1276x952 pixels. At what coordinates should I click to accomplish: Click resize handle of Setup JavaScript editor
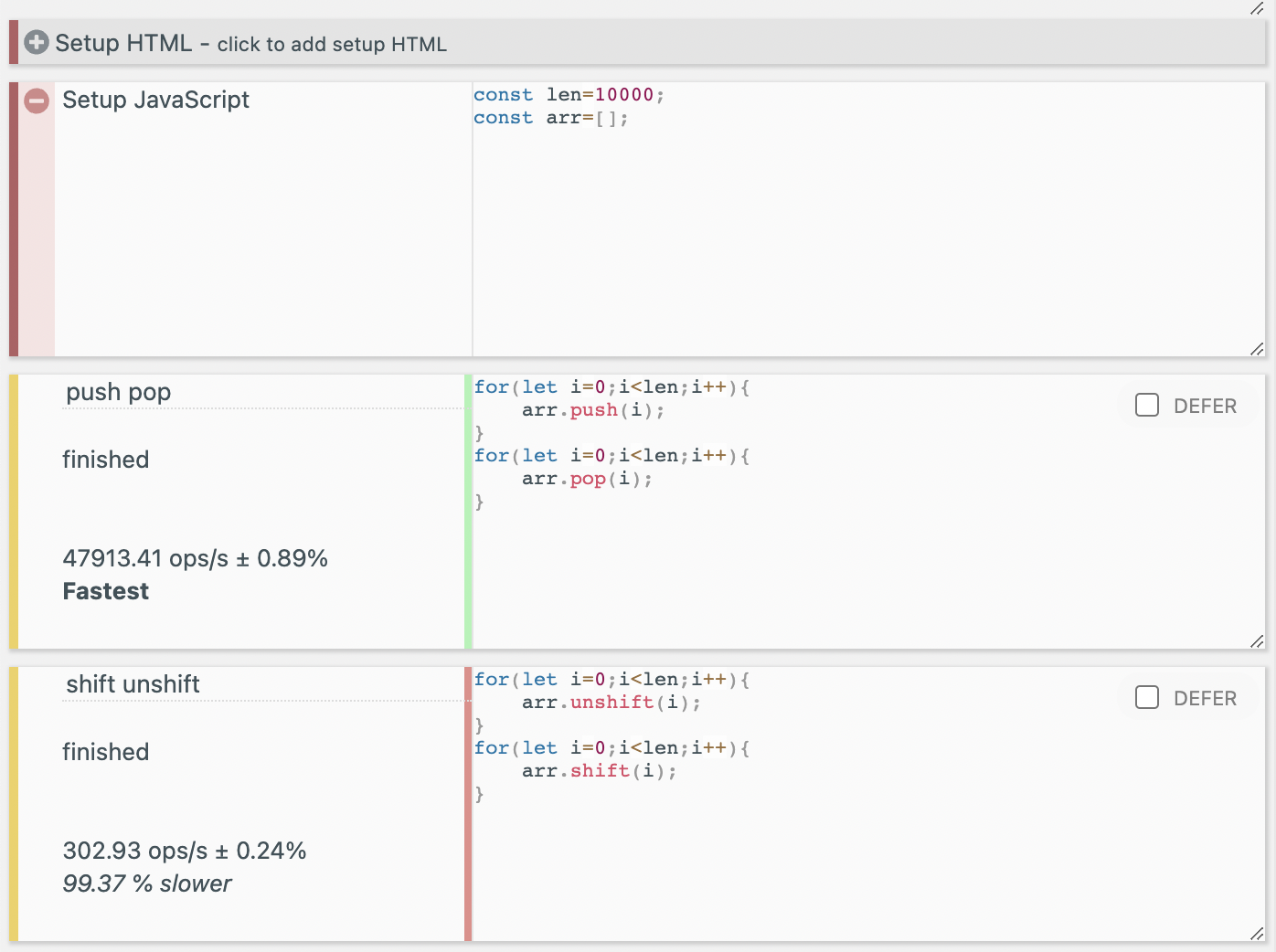1257,349
